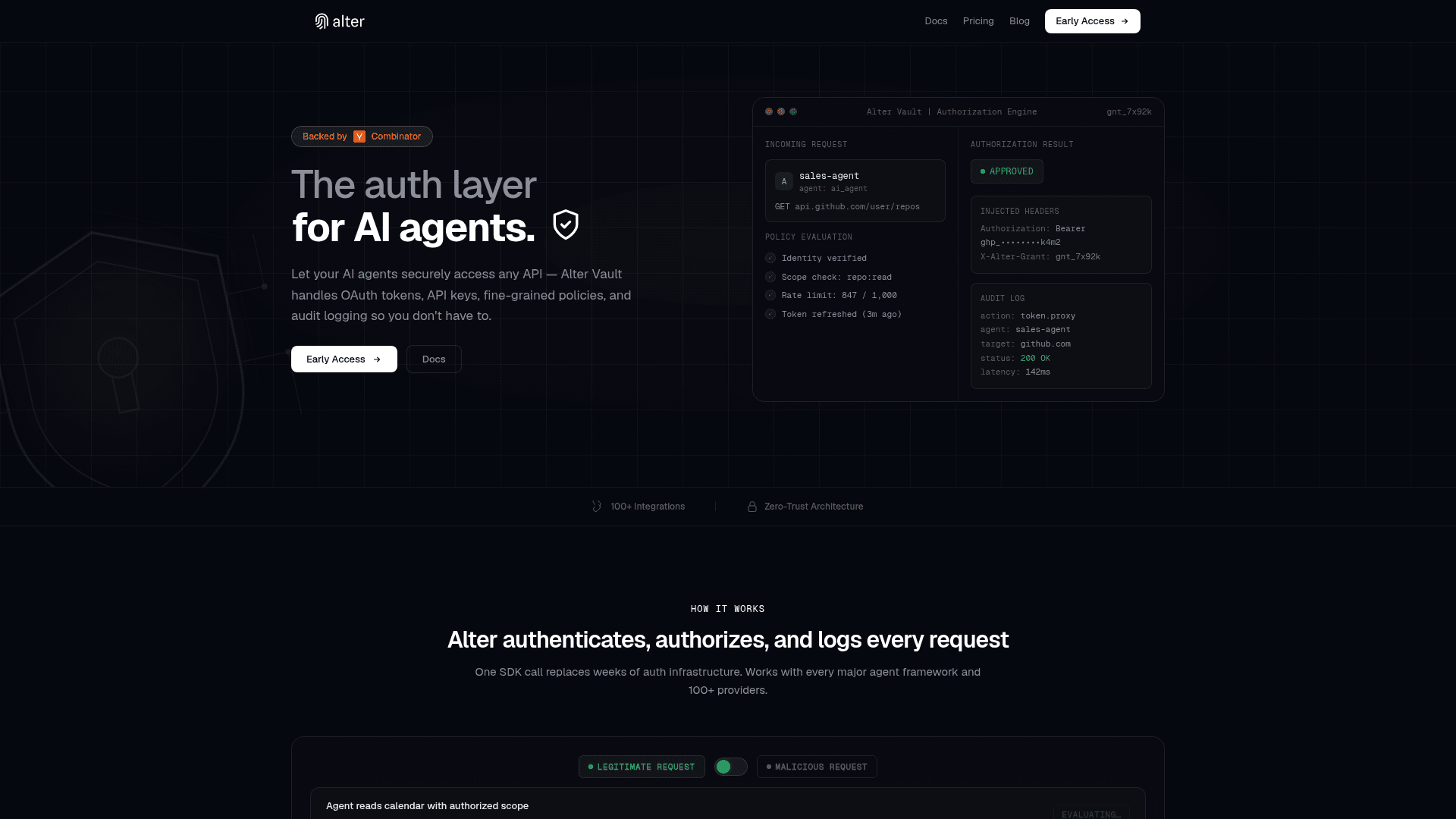Select the LEGITIMATE REQUEST tab
The image size is (1456, 819).
tap(642, 767)
